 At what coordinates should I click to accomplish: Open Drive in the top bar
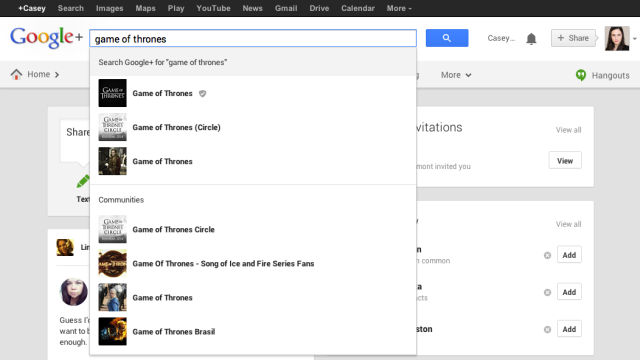[x=319, y=8]
